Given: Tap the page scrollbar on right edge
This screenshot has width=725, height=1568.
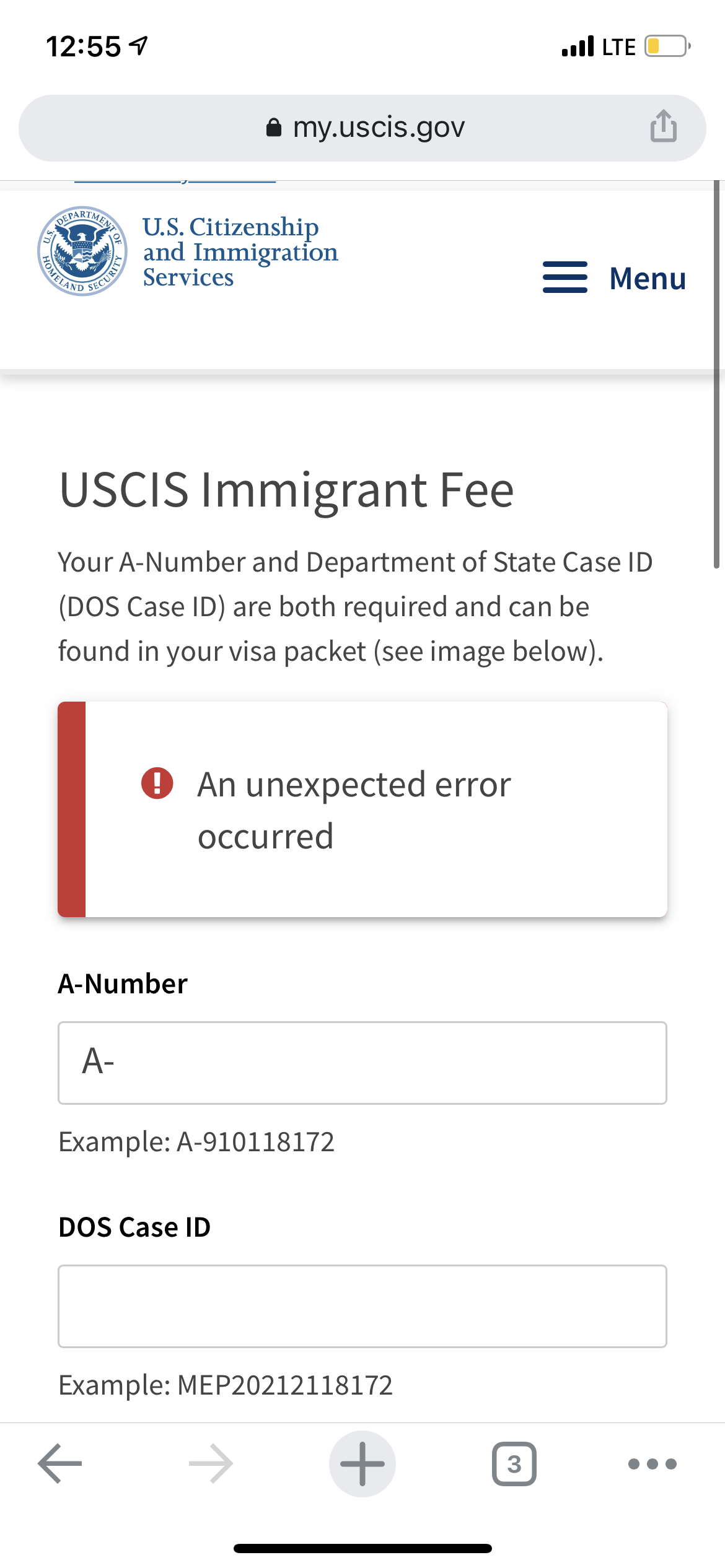Looking at the screenshot, I should point(716,375).
